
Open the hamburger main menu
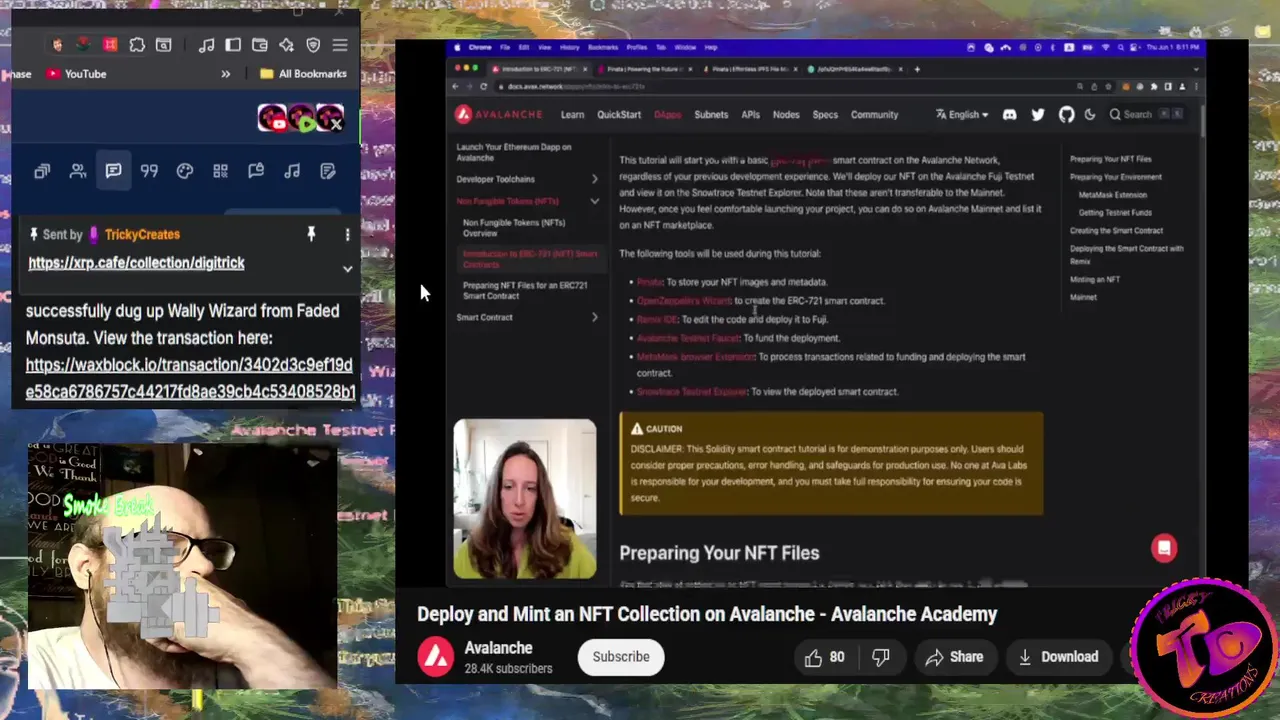tap(340, 45)
